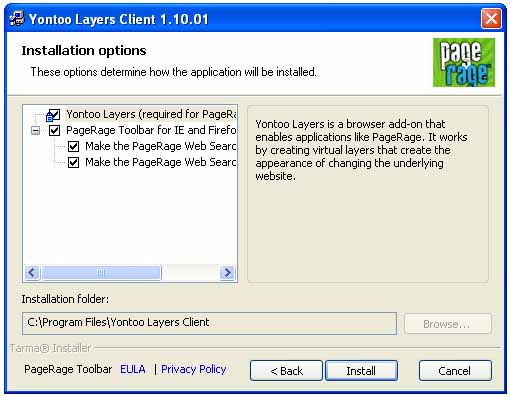Click the Tarma Installer label

pyautogui.click(x=50, y=348)
